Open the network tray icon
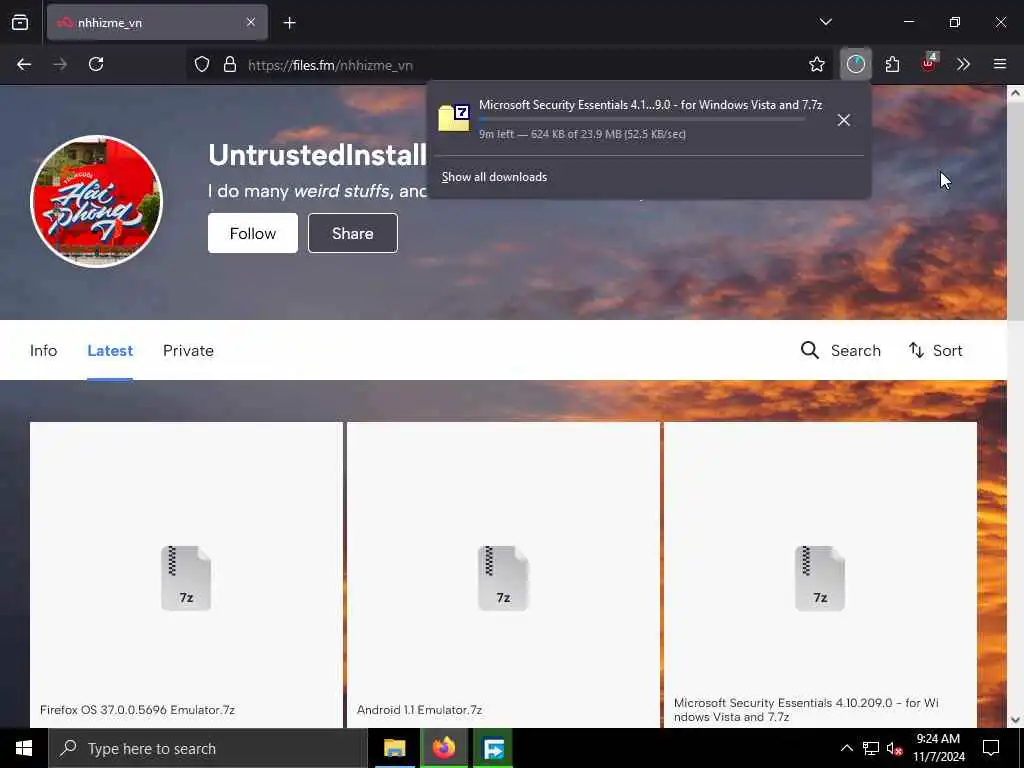Screen dimensions: 1024x768 [x=871, y=748]
